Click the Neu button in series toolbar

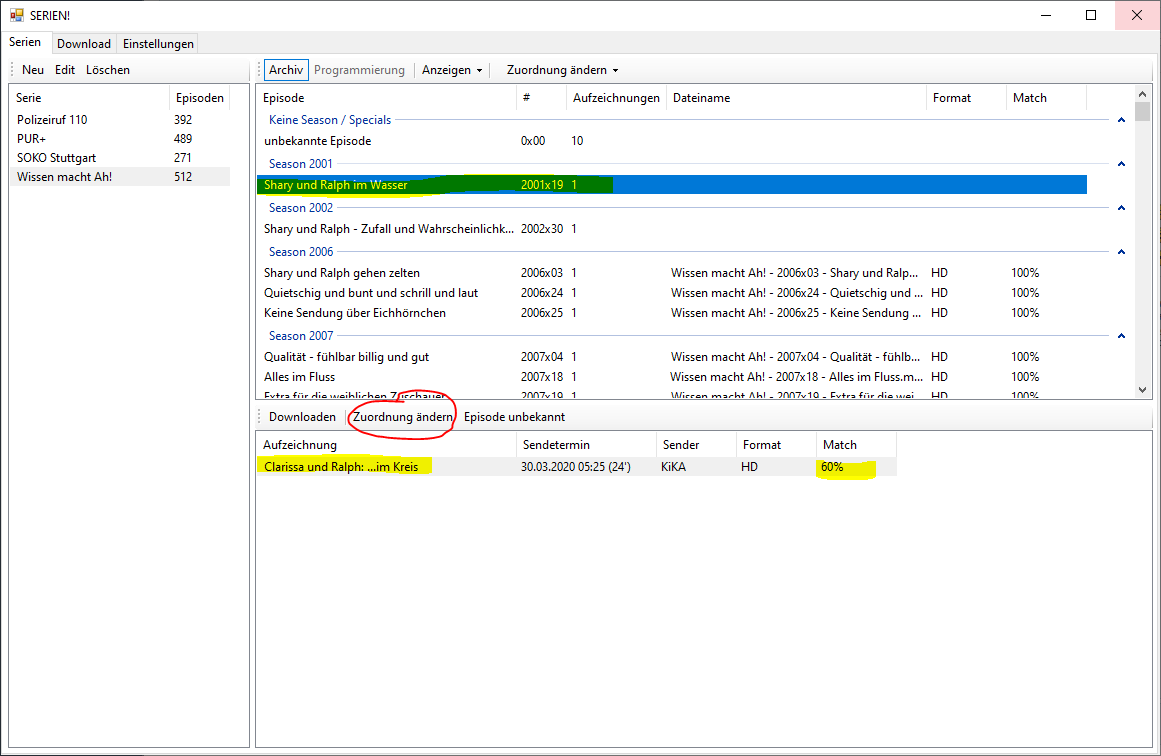[33, 70]
